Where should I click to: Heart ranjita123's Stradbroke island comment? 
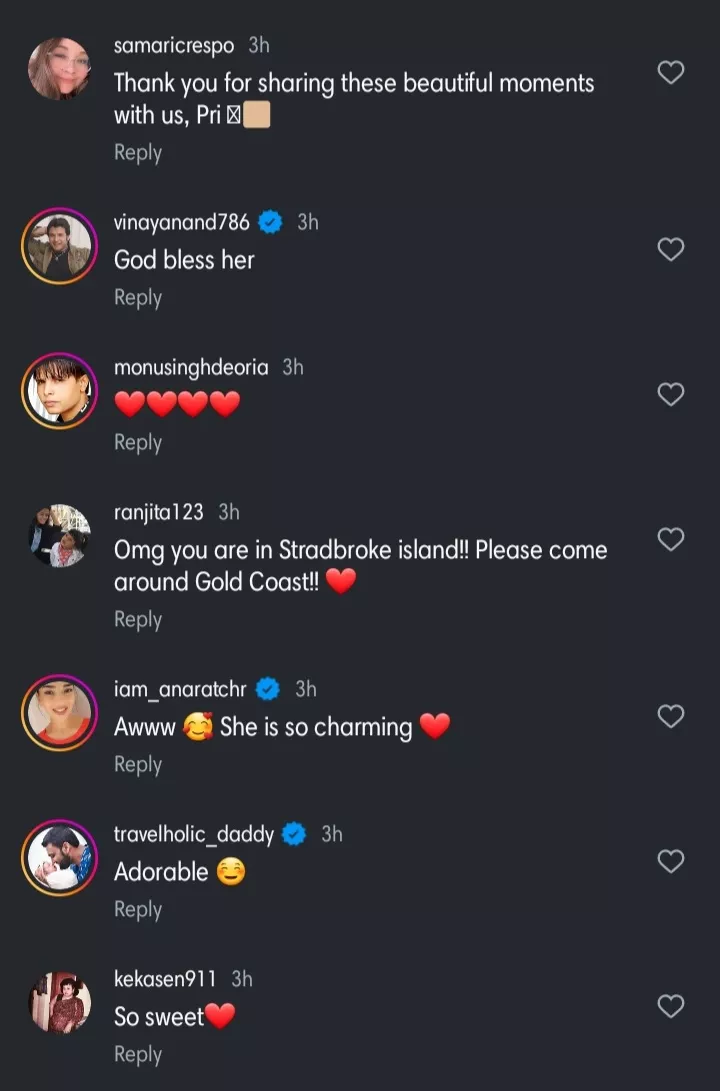(670, 539)
